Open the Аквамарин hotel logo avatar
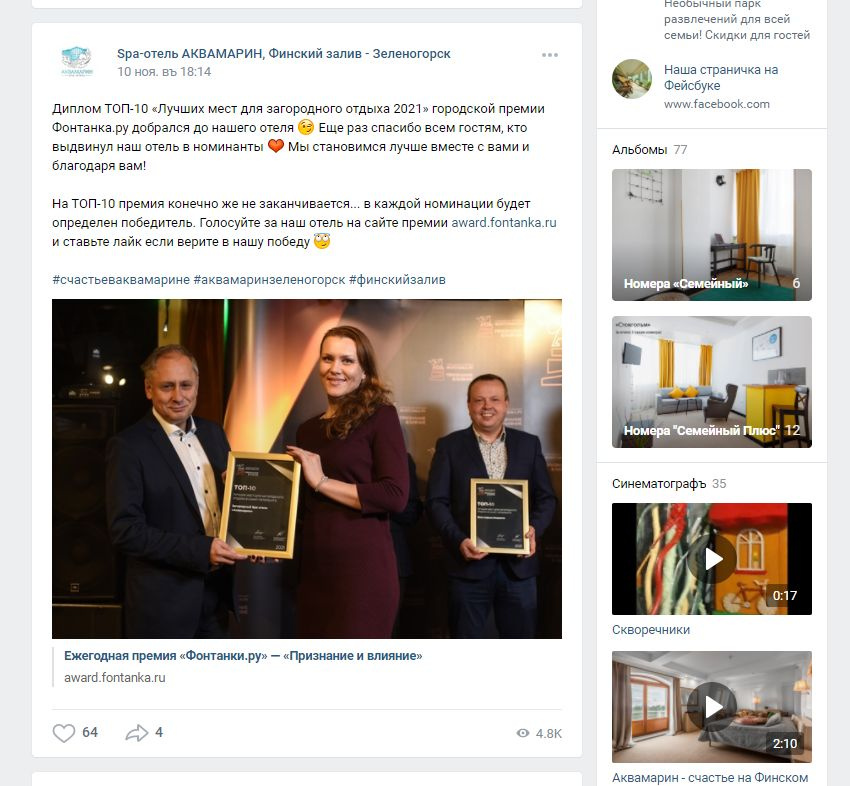This screenshot has width=850, height=786. pos(76,62)
